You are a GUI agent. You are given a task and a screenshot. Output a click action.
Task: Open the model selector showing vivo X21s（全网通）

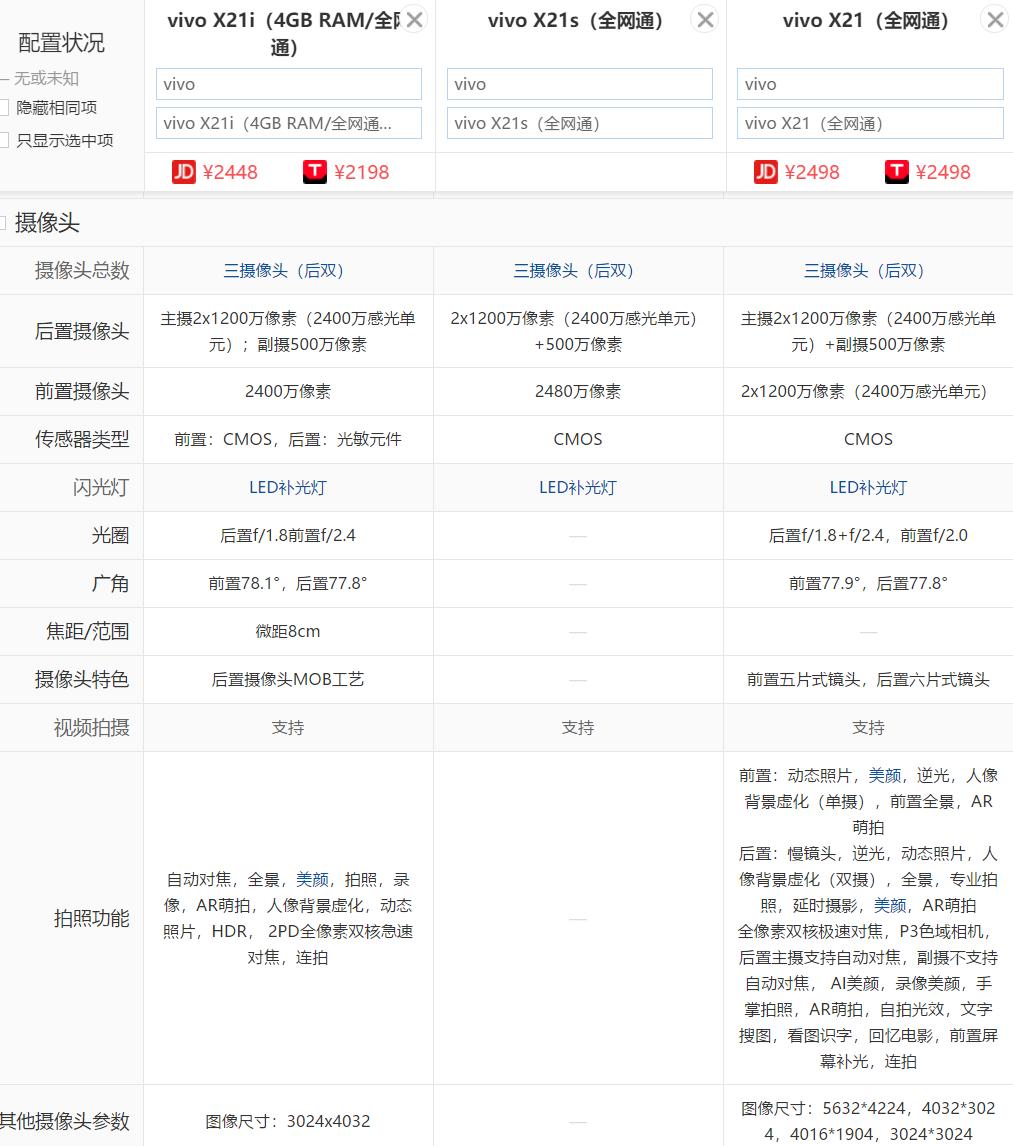click(x=579, y=123)
